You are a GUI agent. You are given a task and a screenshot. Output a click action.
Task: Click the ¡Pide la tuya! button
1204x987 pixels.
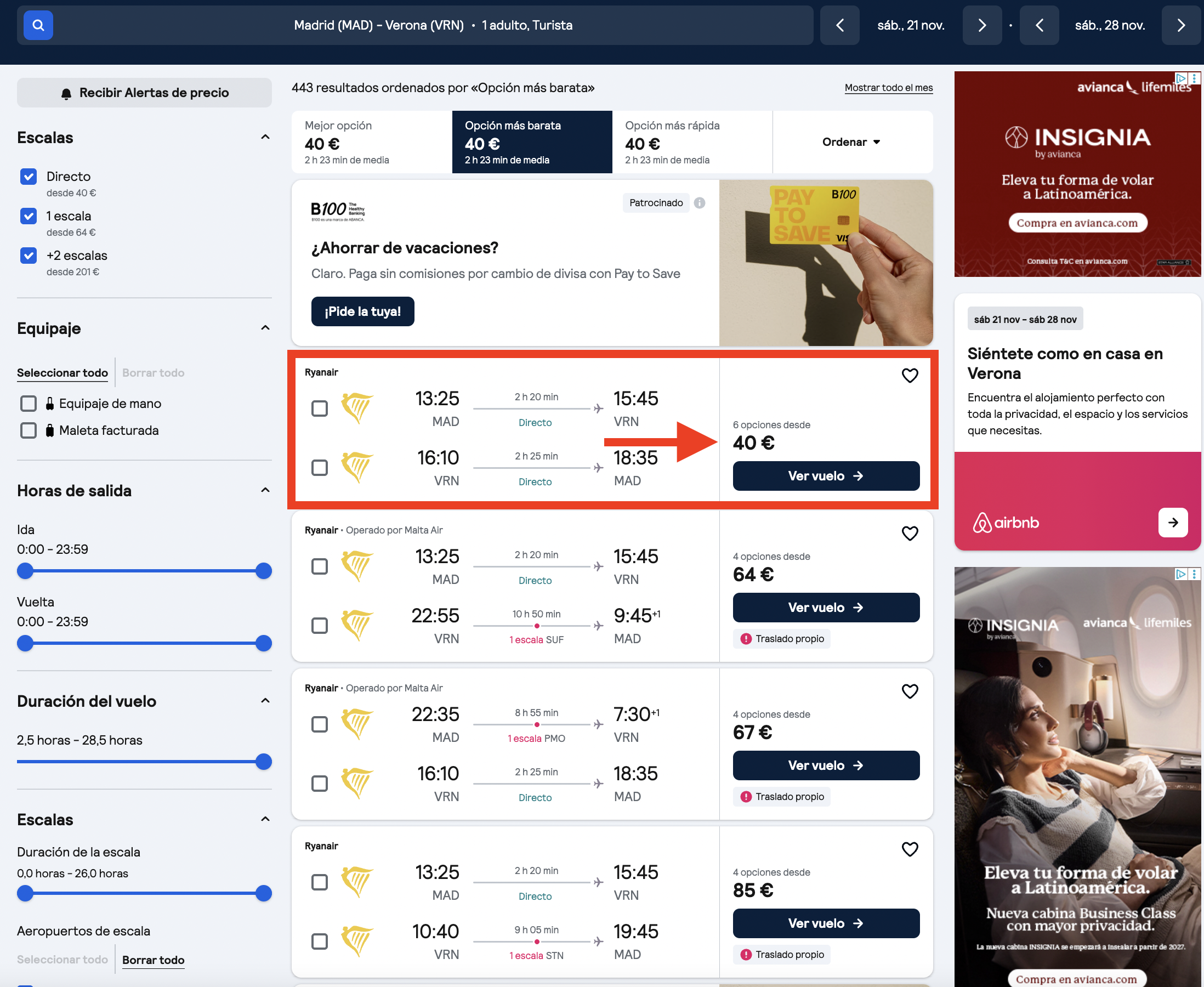click(362, 311)
